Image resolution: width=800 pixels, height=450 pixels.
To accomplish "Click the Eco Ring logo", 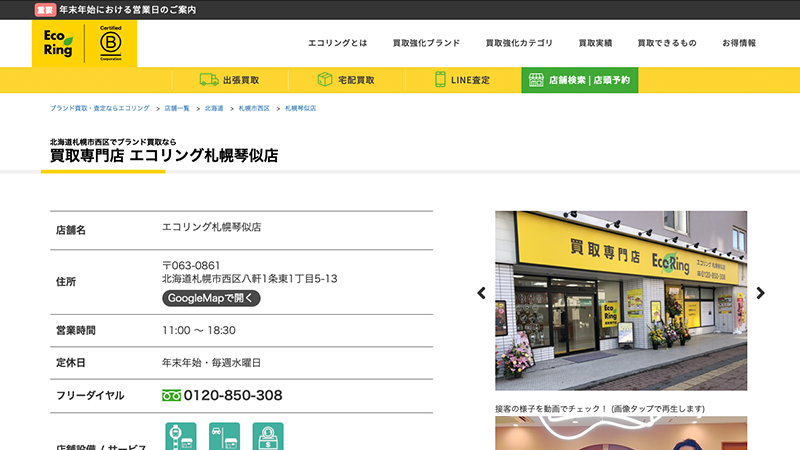I will [x=58, y=43].
